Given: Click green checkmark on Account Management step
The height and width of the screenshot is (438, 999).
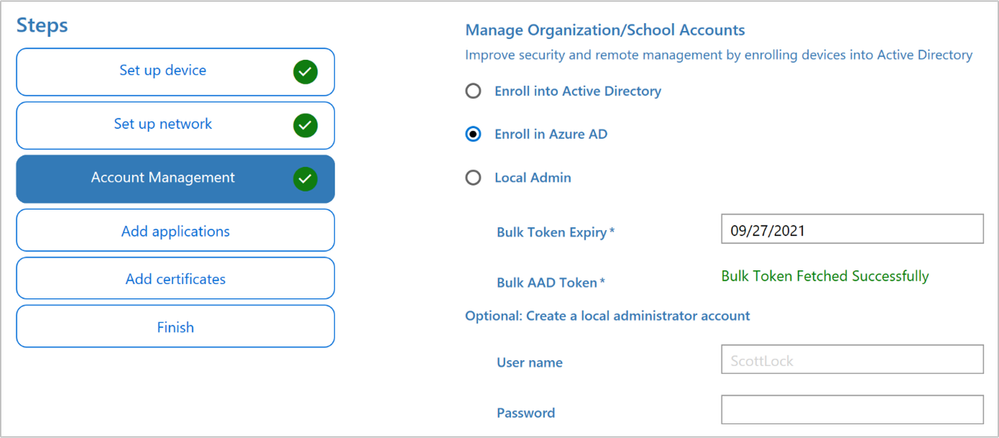Looking at the screenshot, I should coord(306,179).
